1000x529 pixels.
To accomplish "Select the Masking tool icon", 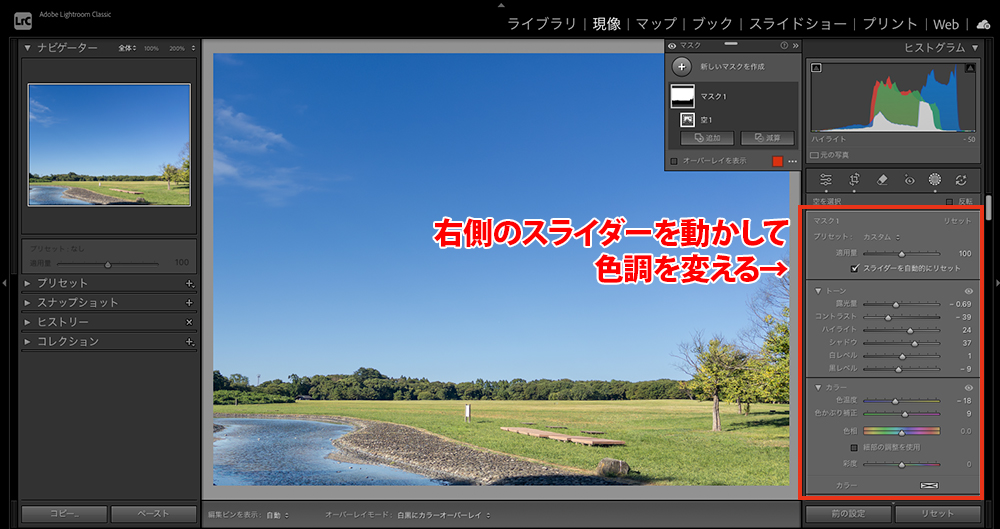I will (x=935, y=180).
